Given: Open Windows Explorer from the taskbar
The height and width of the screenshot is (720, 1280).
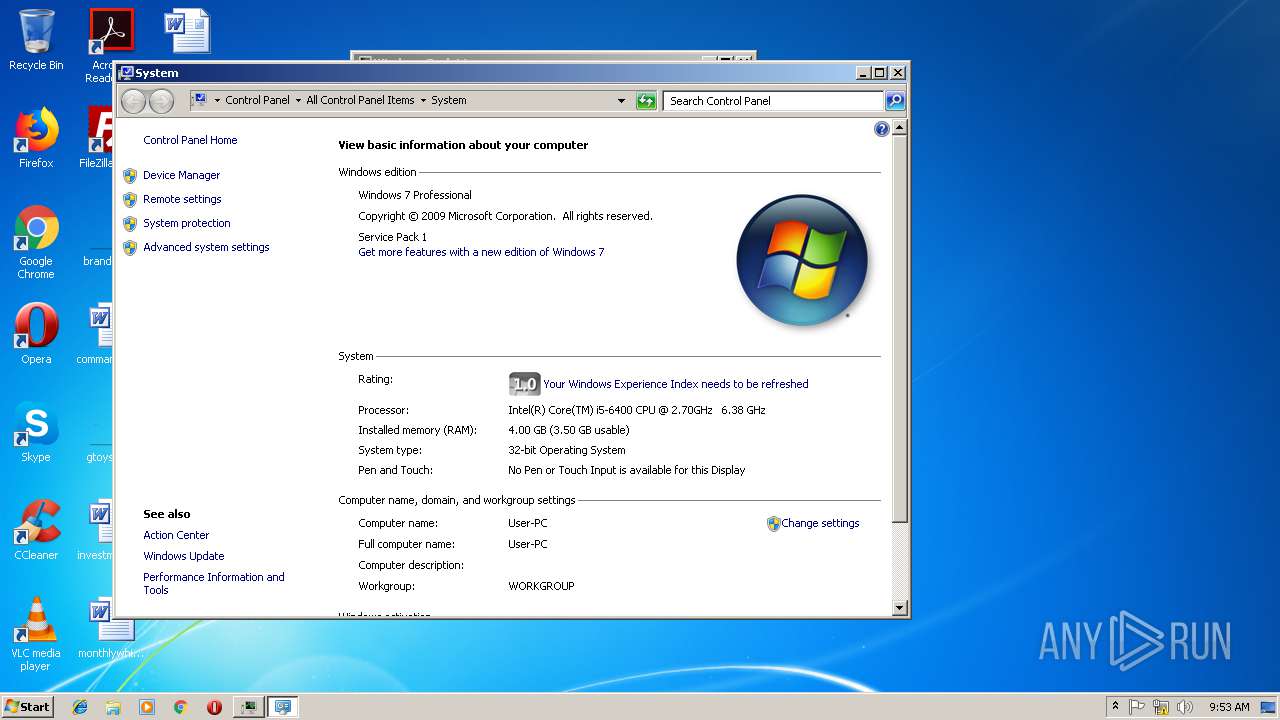Looking at the screenshot, I should tap(113, 707).
